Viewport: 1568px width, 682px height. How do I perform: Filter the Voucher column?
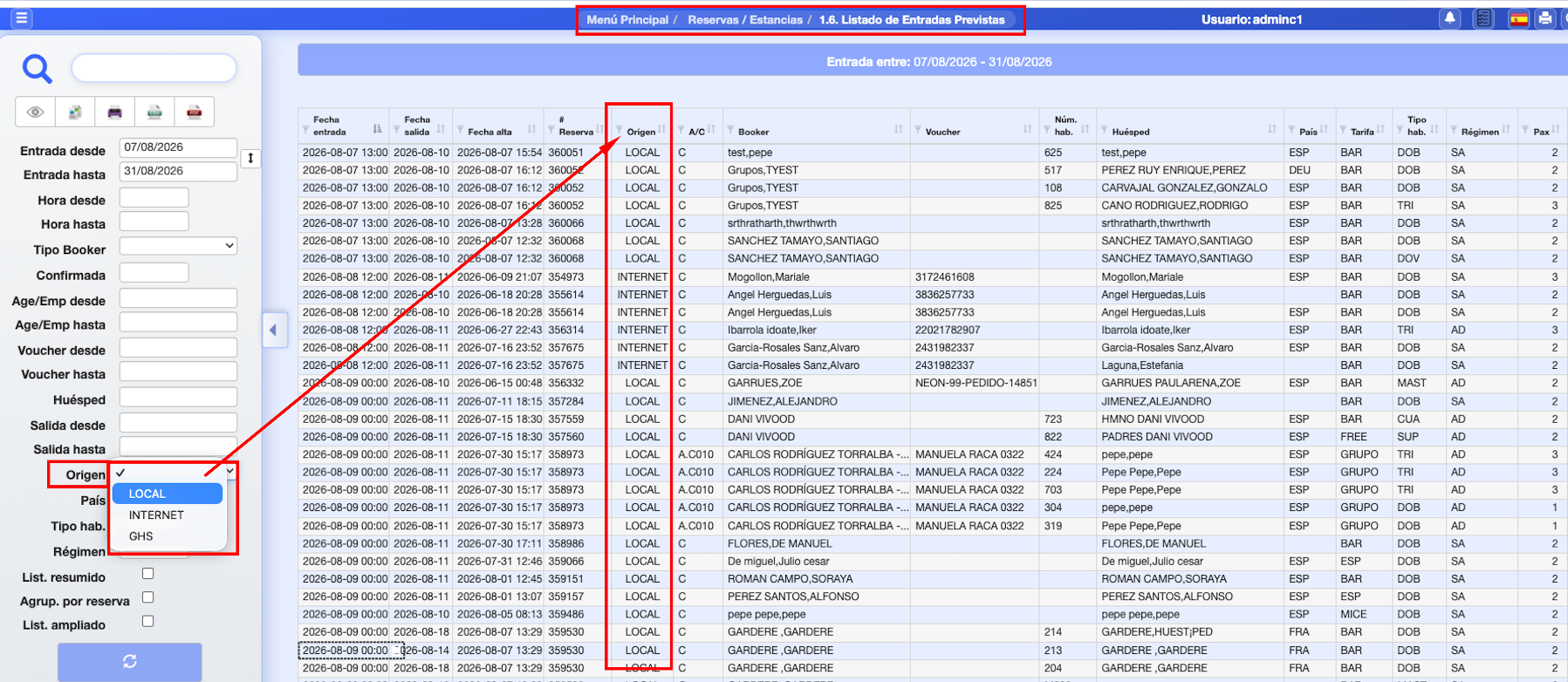[x=918, y=131]
